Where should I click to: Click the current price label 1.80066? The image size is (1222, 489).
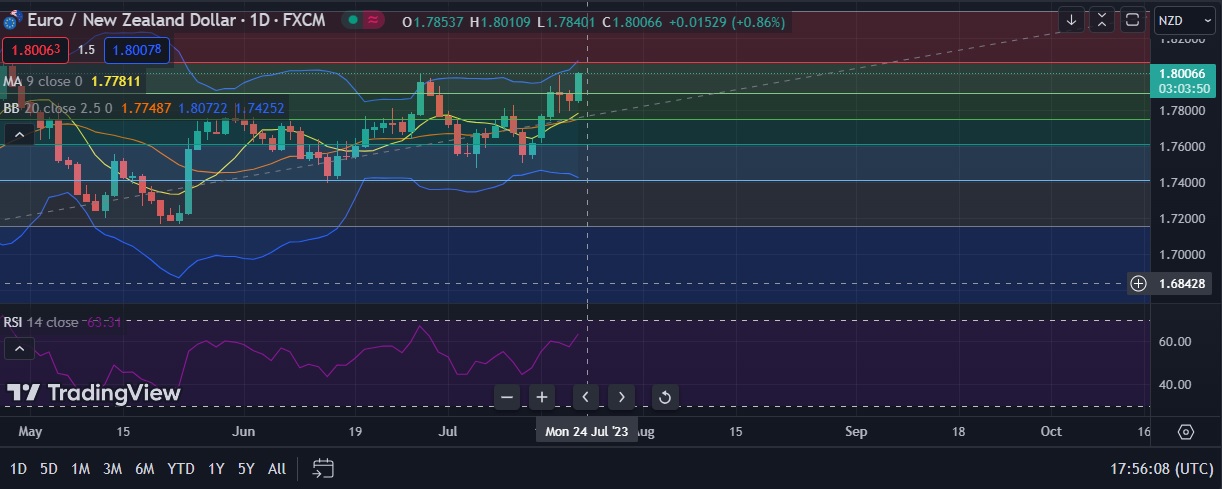pyautogui.click(x=1184, y=73)
